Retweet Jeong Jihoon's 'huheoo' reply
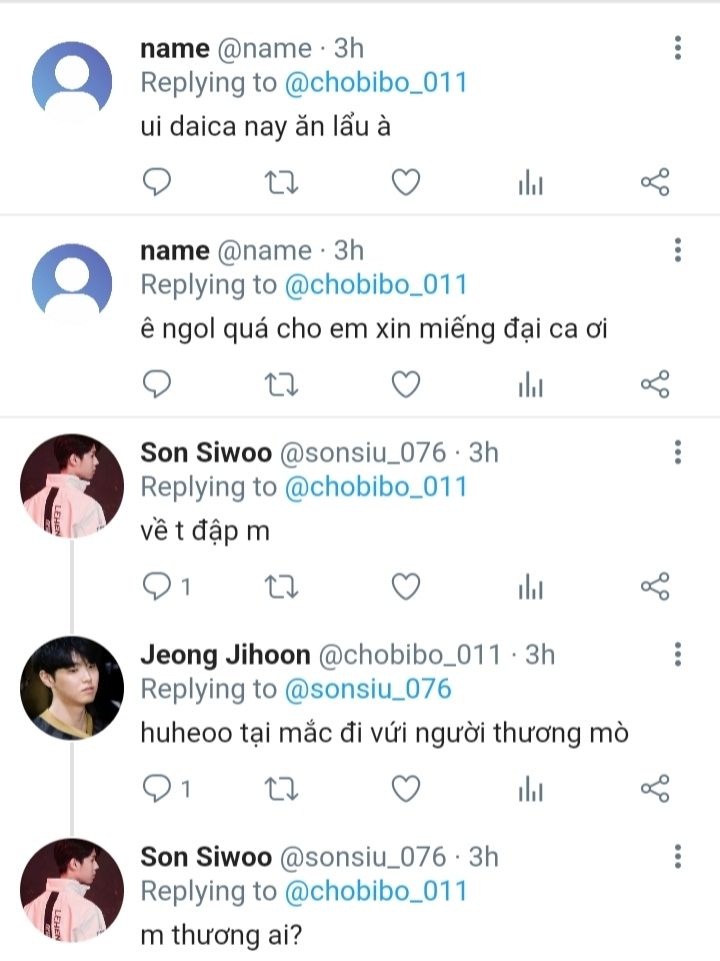The height and width of the screenshot is (961, 720). click(x=280, y=789)
